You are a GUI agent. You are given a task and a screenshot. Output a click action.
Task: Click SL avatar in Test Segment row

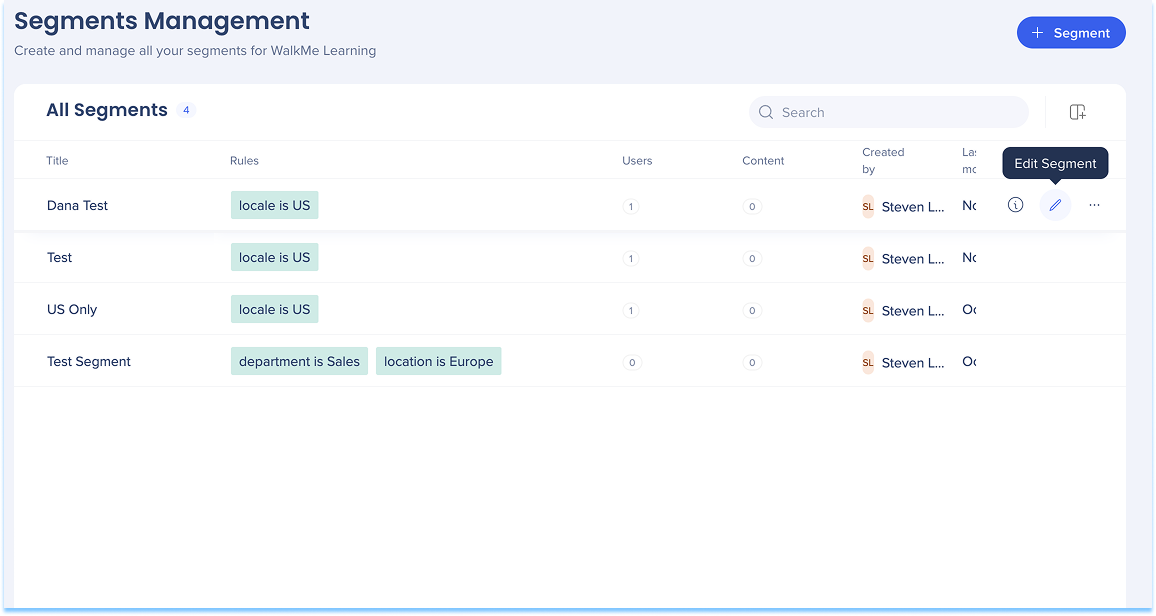point(867,362)
